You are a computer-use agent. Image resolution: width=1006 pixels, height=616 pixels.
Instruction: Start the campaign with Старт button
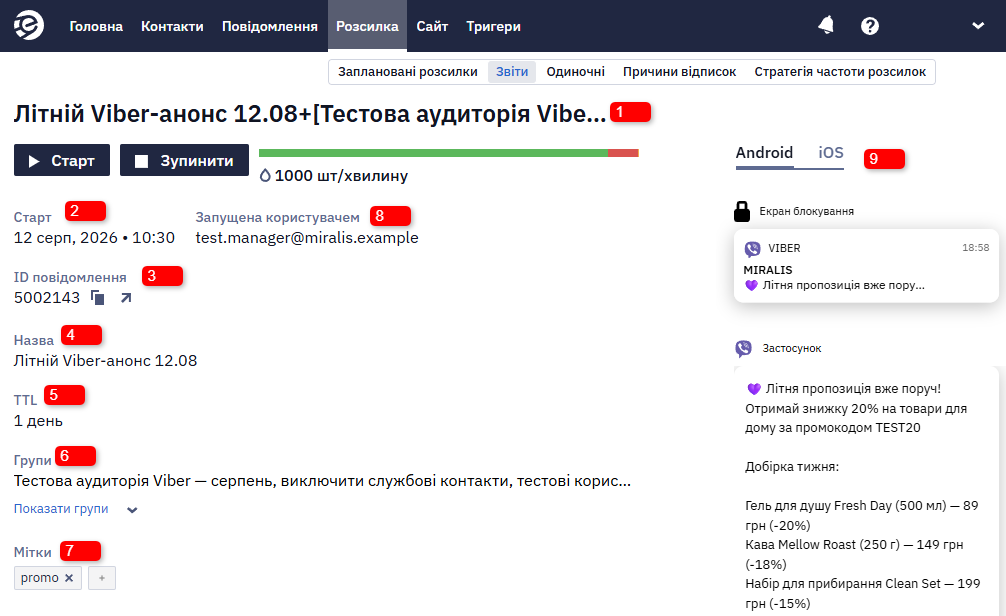tap(62, 160)
